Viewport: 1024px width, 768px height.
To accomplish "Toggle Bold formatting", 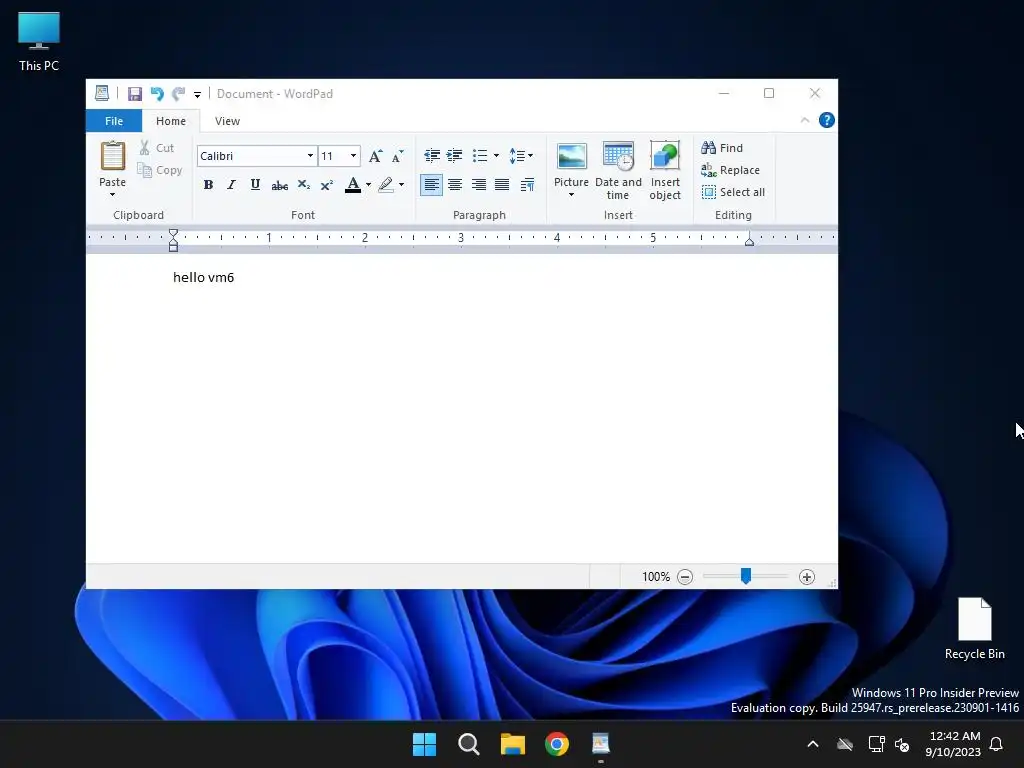I will [x=208, y=185].
